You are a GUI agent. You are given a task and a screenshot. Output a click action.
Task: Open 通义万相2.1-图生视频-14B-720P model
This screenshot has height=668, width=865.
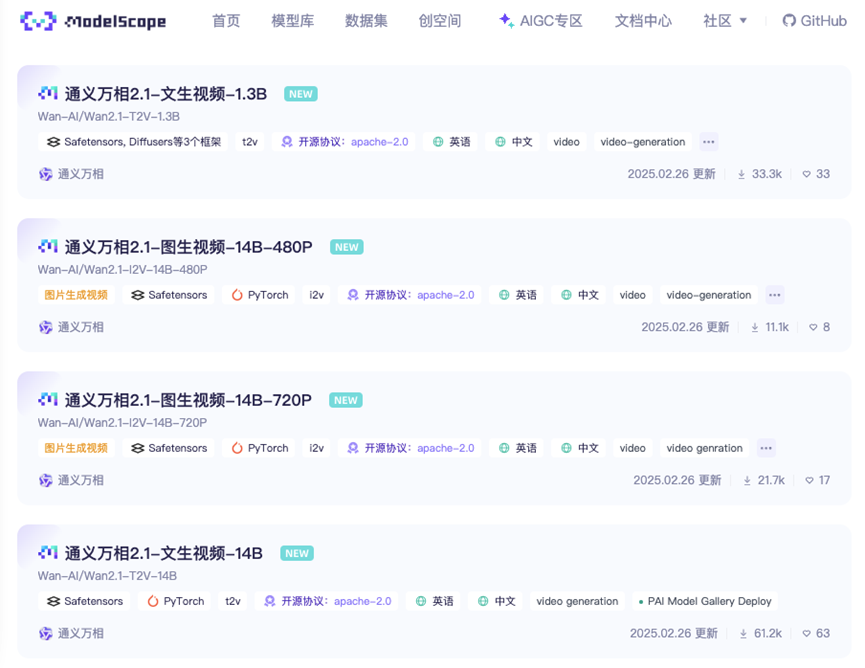point(188,400)
